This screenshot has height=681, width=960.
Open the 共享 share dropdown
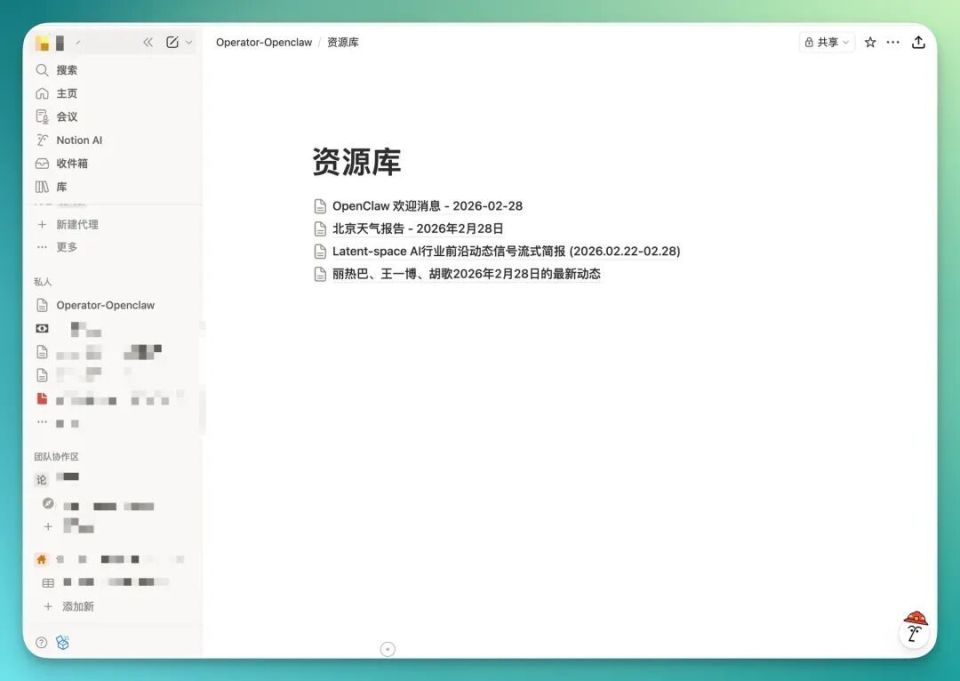(x=826, y=42)
